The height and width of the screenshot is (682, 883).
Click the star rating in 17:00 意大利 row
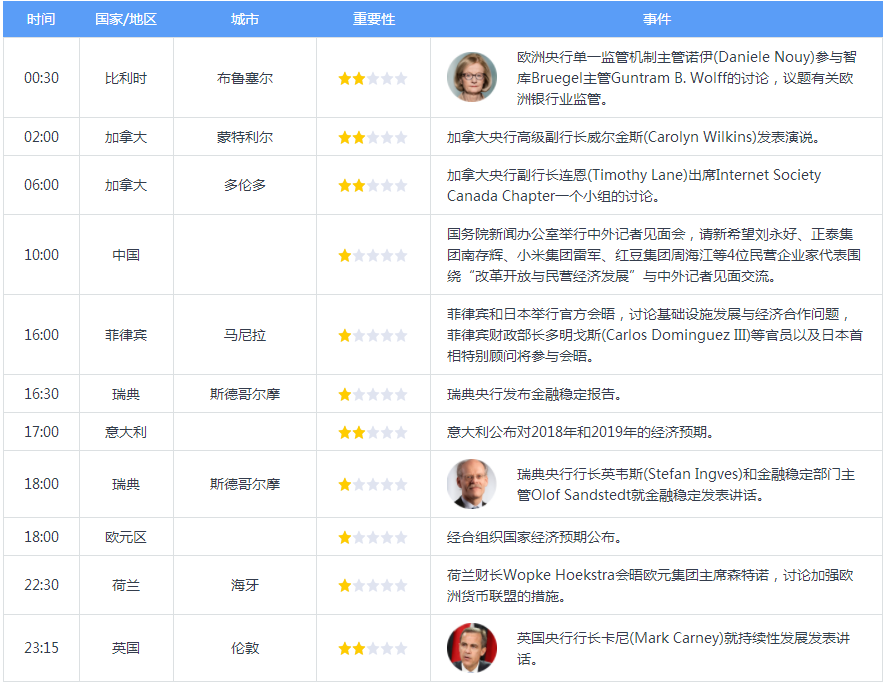point(372,433)
